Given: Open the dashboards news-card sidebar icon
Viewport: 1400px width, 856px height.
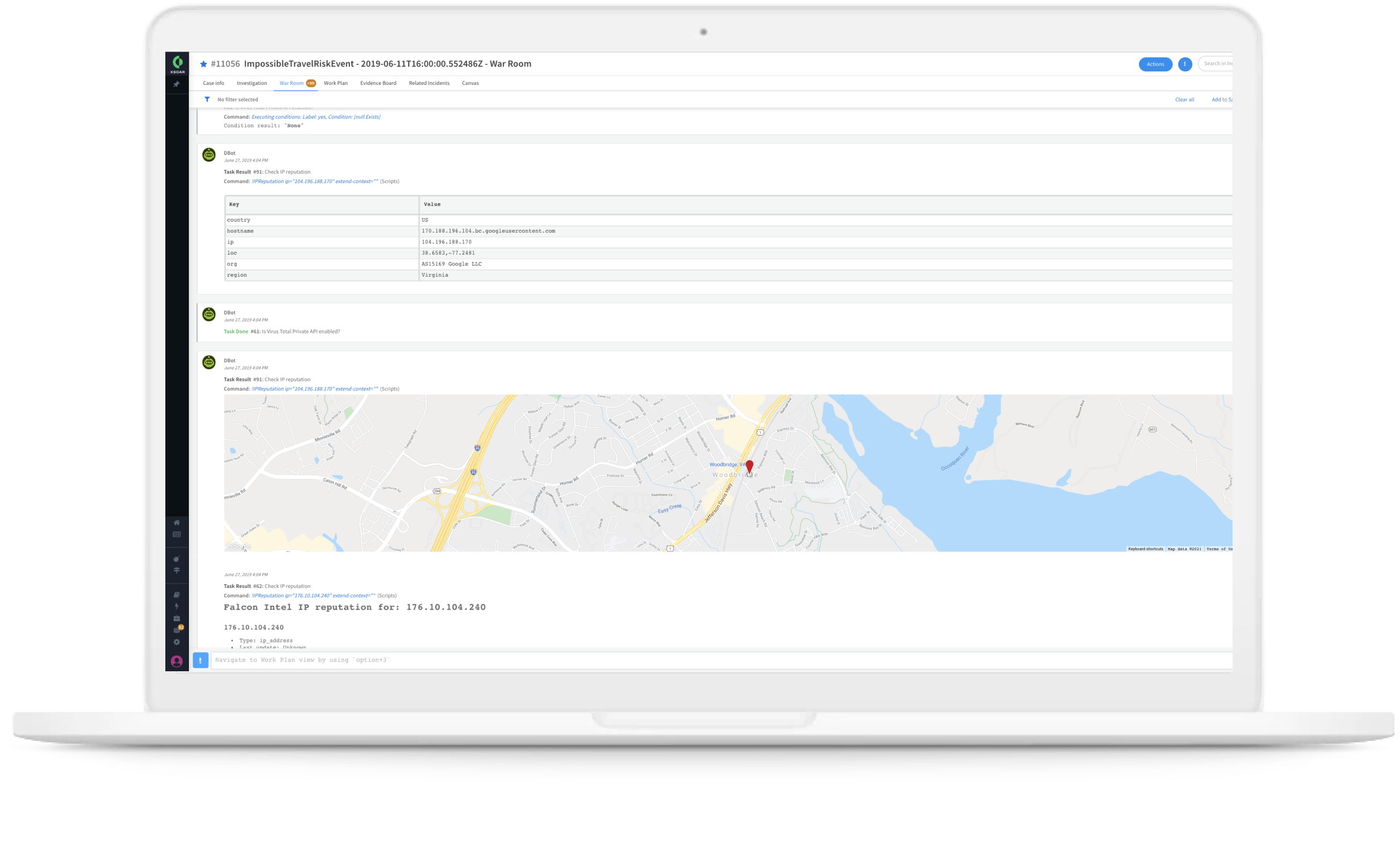Looking at the screenshot, I should [x=177, y=534].
